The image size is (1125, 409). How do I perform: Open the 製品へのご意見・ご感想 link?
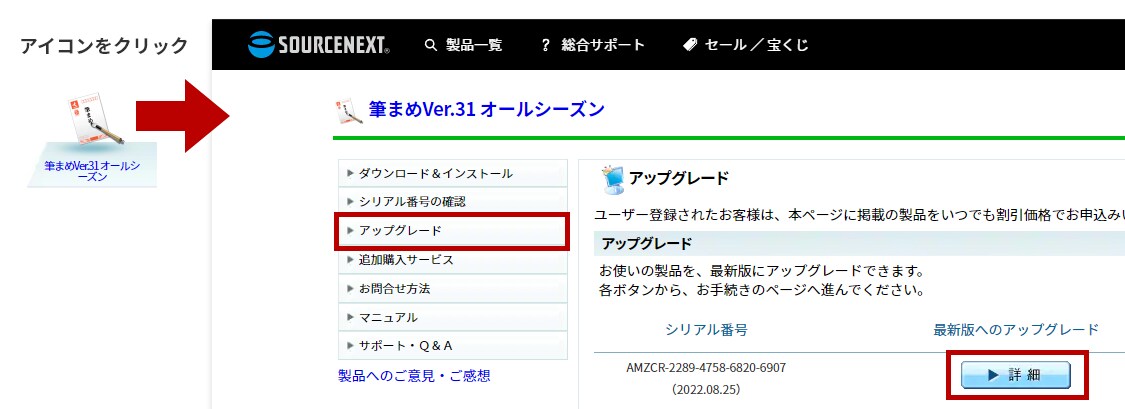pyautogui.click(x=414, y=375)
